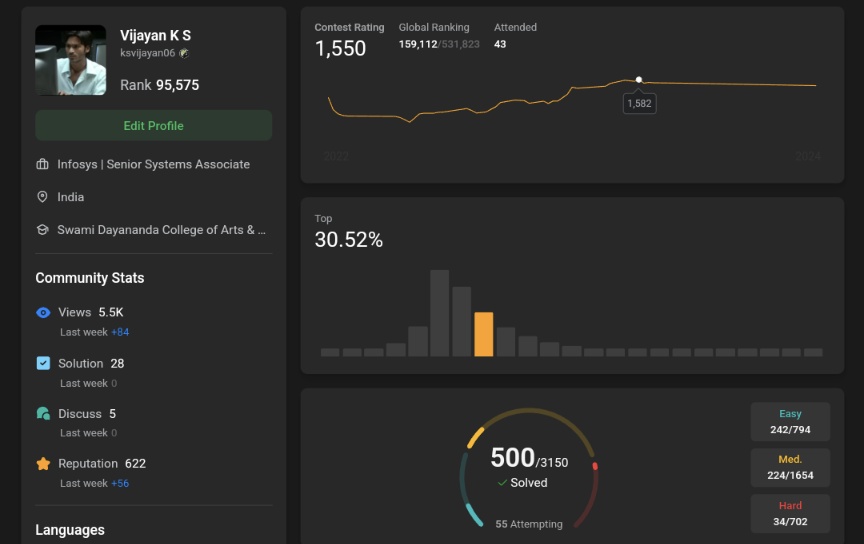Click the Top 30.52% value
The image size is (864, 544).
tap(349, 239)
